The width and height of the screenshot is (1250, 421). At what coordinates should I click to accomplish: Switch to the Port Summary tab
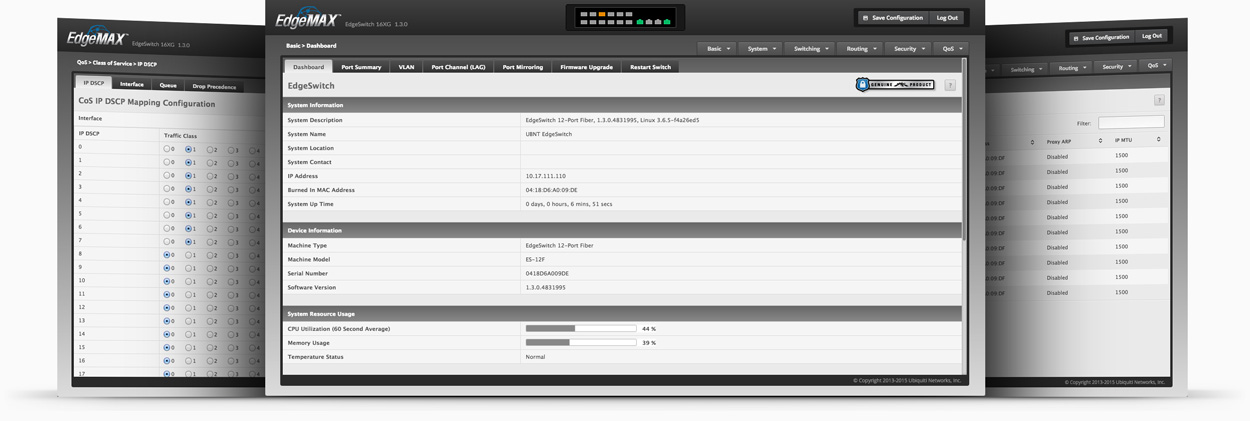361,67
